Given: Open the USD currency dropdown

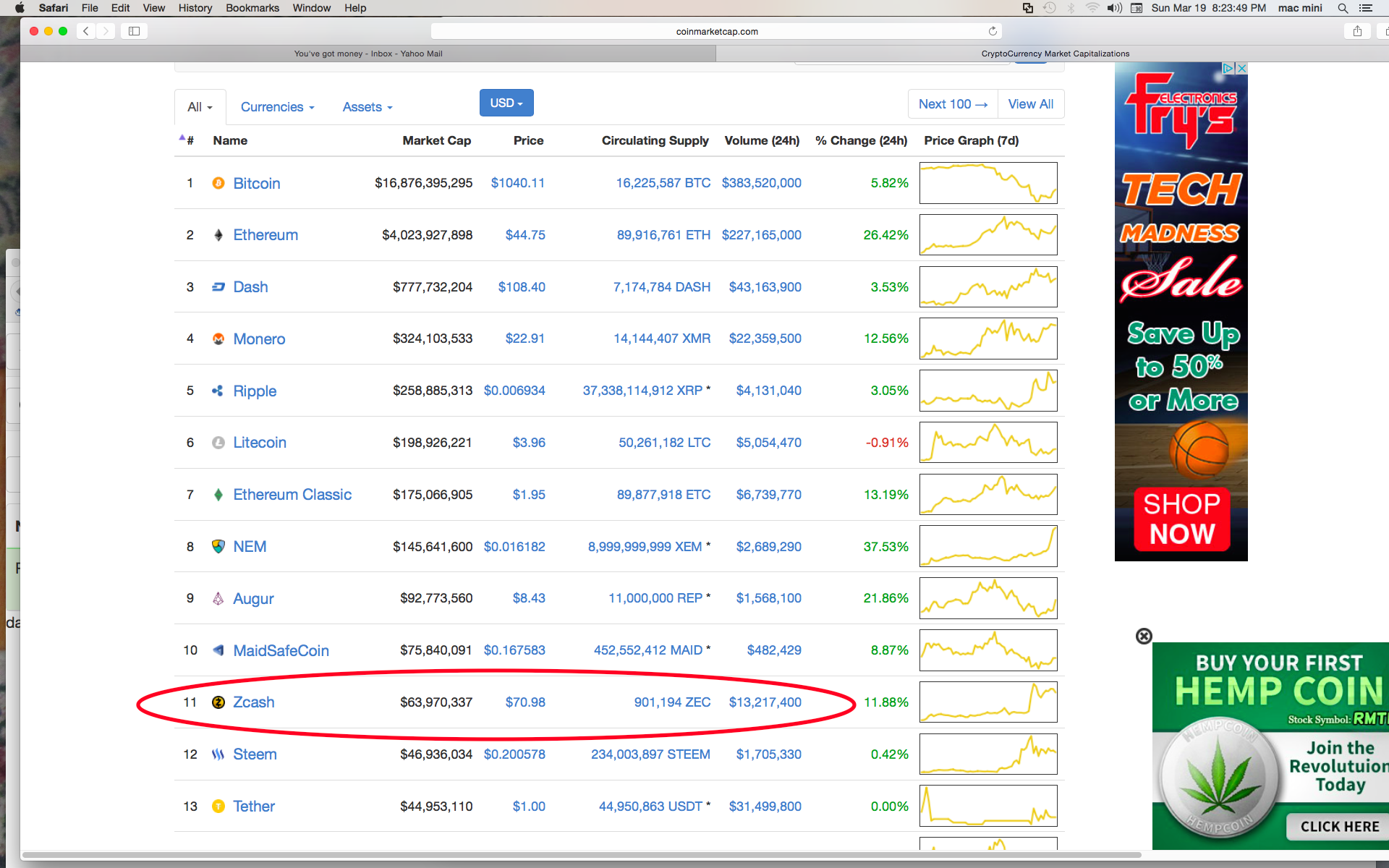Looking at the screenshot, I should pyautogui.click(x=506, y=103).
